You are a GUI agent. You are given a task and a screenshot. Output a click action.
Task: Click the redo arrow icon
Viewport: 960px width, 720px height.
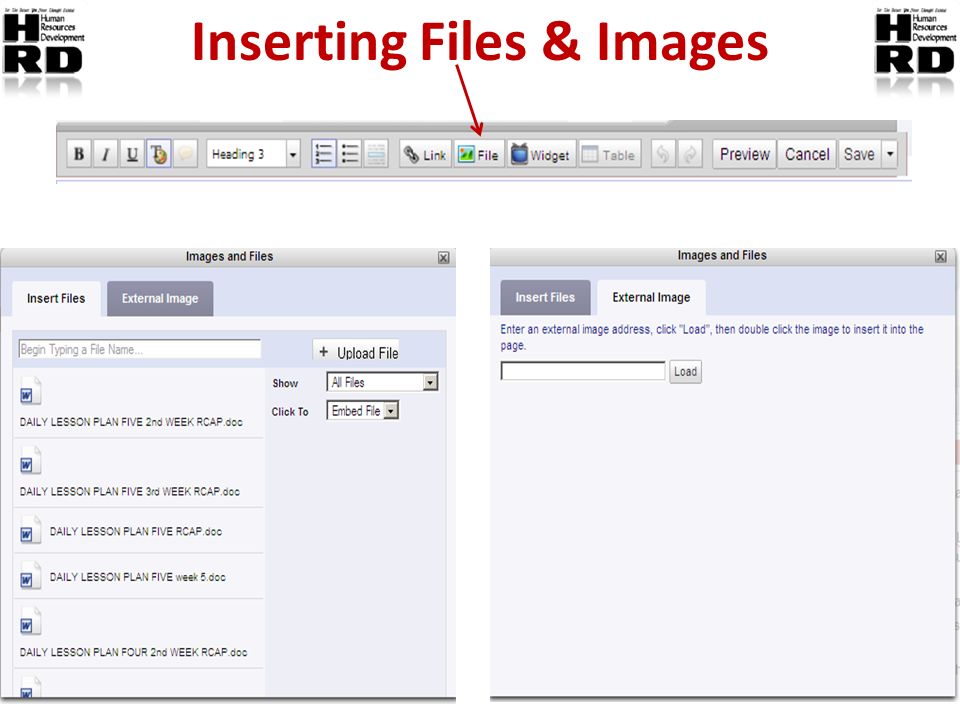pos(689,154)
